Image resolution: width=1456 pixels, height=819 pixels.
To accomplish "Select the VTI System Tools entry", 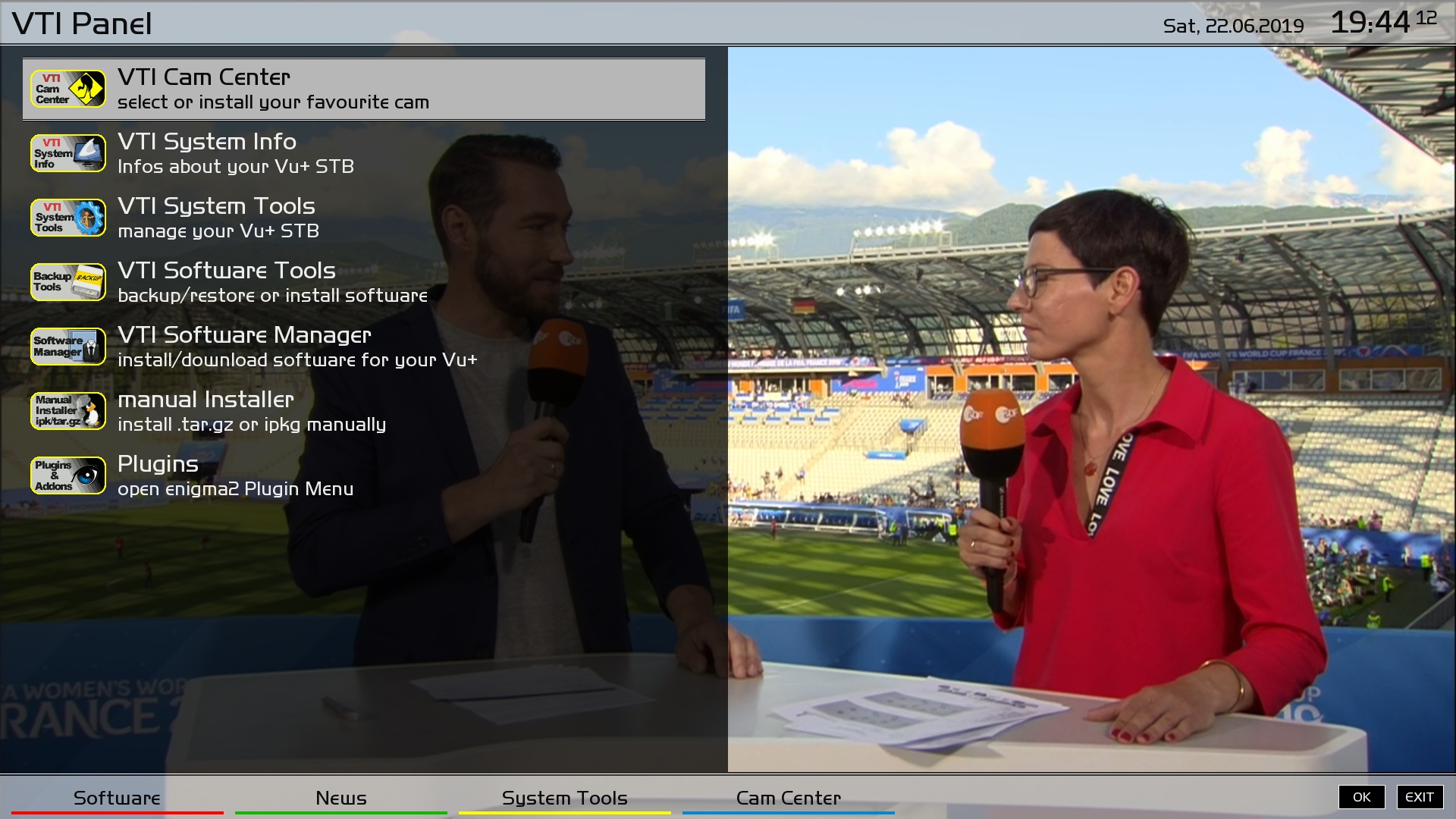I will click(x=364, y=218).
